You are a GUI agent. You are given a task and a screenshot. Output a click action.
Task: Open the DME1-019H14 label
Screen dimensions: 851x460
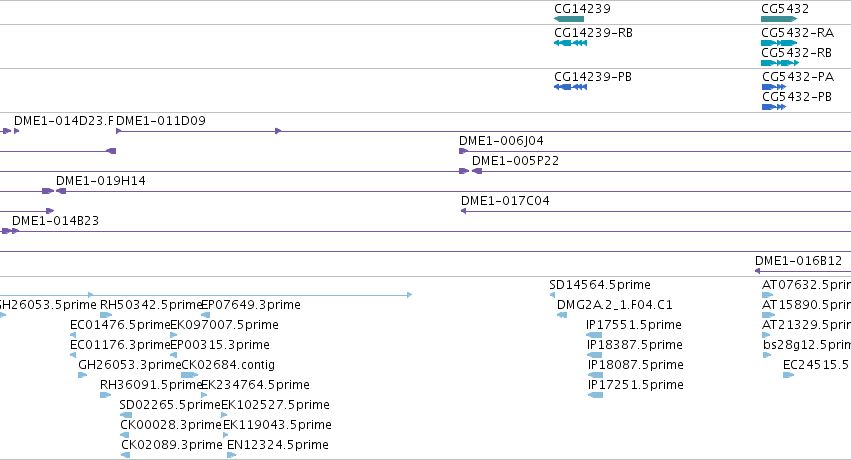pos(100,181)
